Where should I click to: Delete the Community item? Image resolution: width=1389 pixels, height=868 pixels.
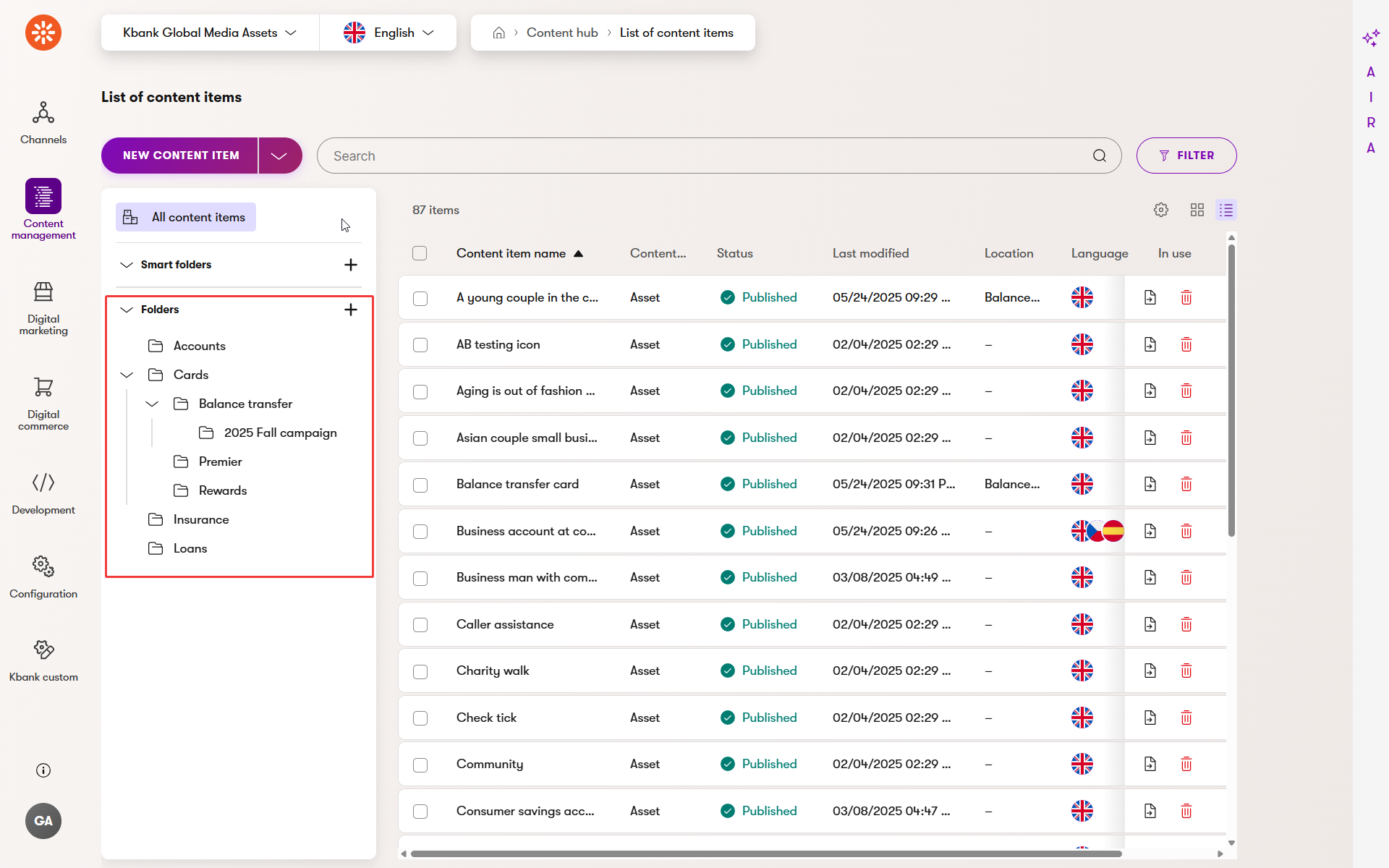coord(1186,764)
